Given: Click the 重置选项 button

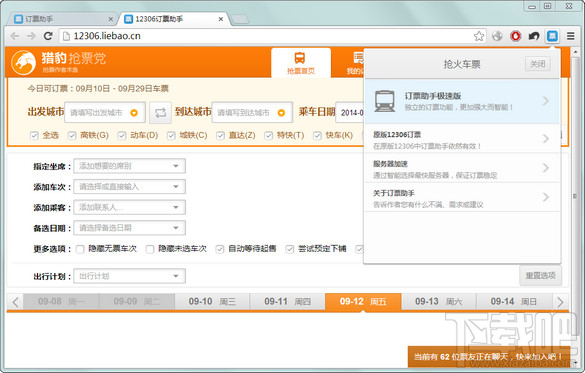Looking at the screenshot, I should (540, 276).
